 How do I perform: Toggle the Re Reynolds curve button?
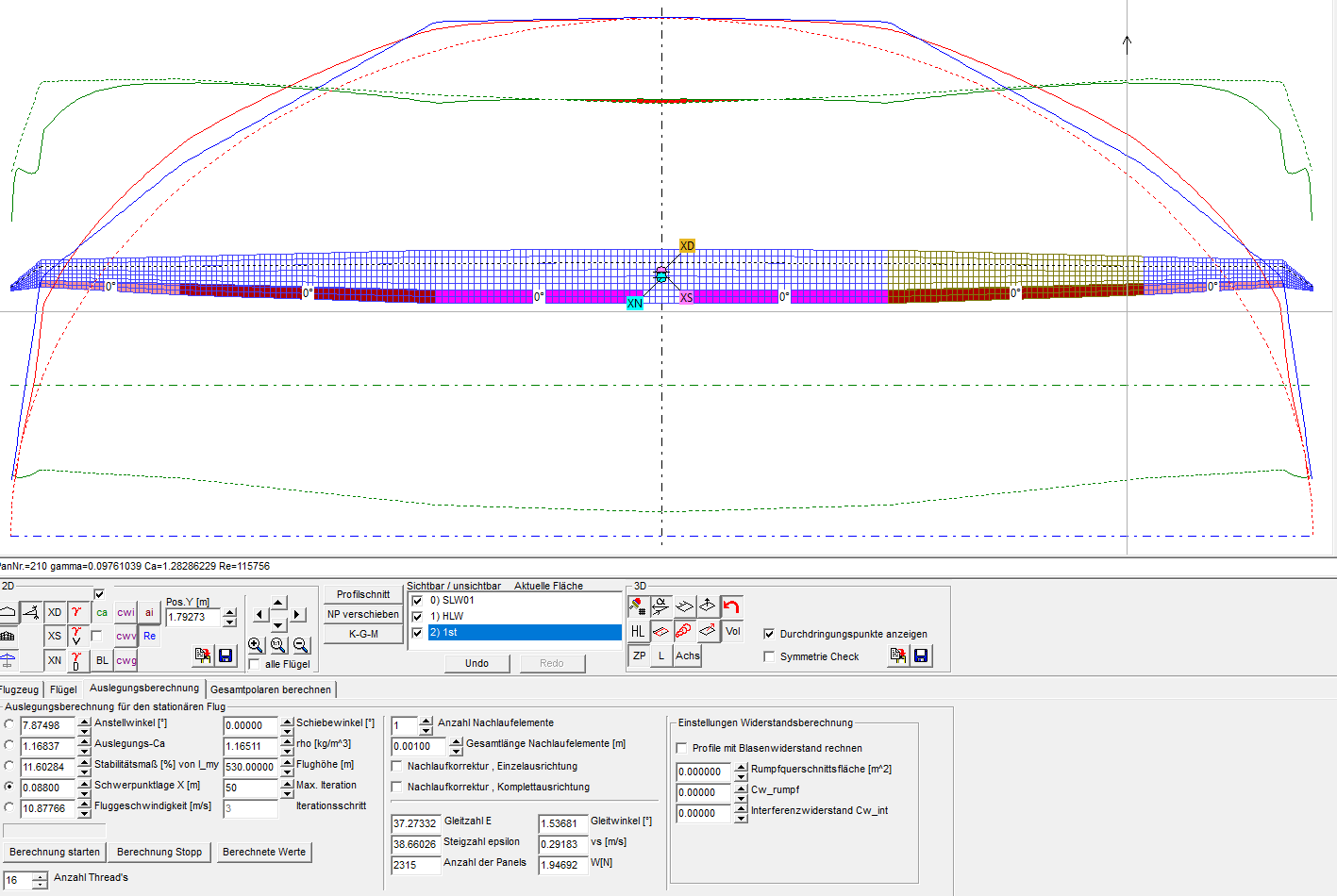coord(150,636)
